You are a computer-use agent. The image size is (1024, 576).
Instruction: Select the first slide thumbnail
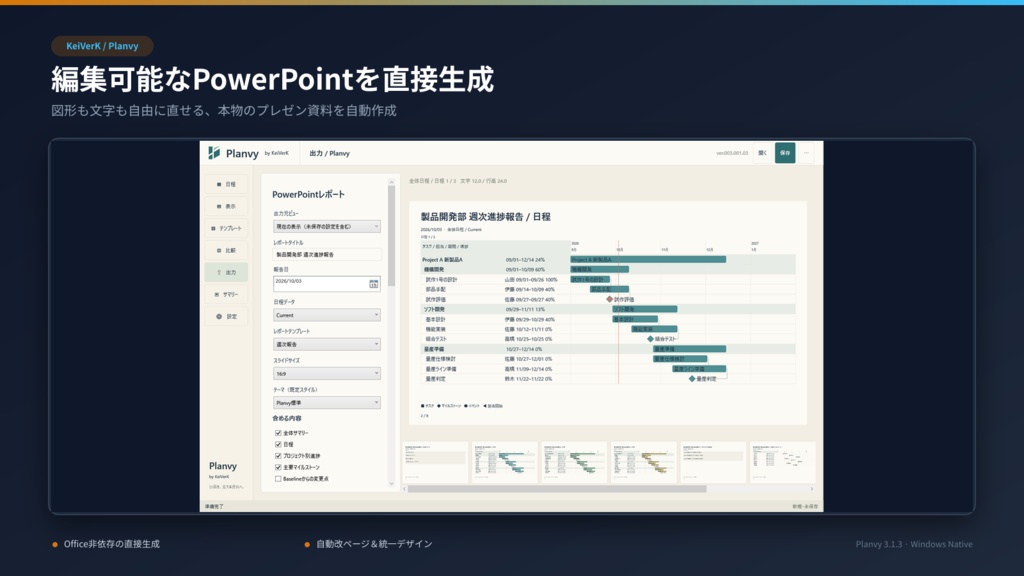pyautogui.click(x=436, y=462)
